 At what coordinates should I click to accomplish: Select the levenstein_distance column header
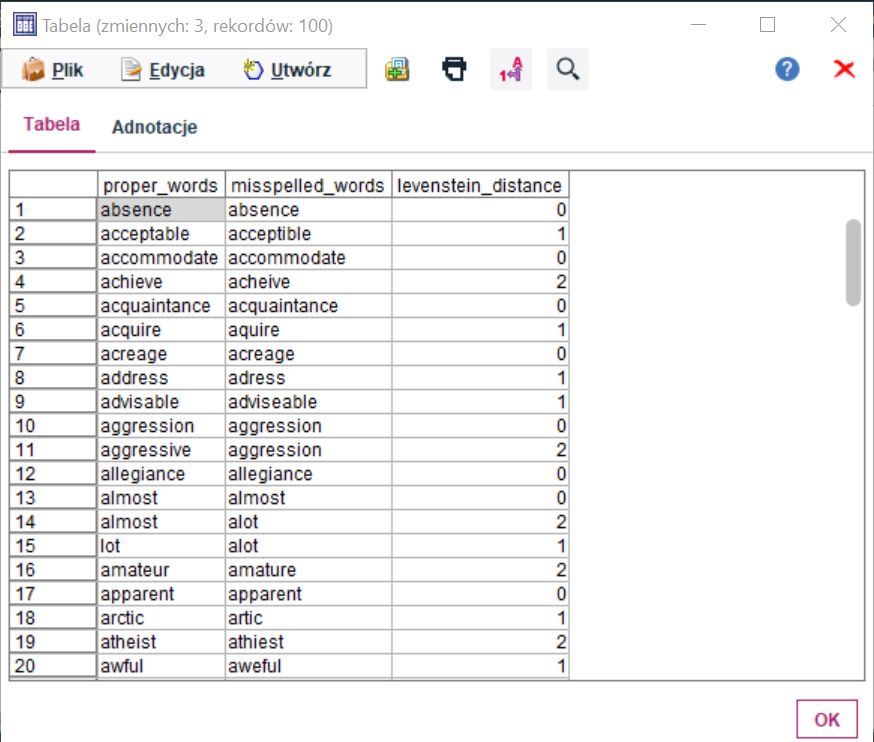(480, 185)
